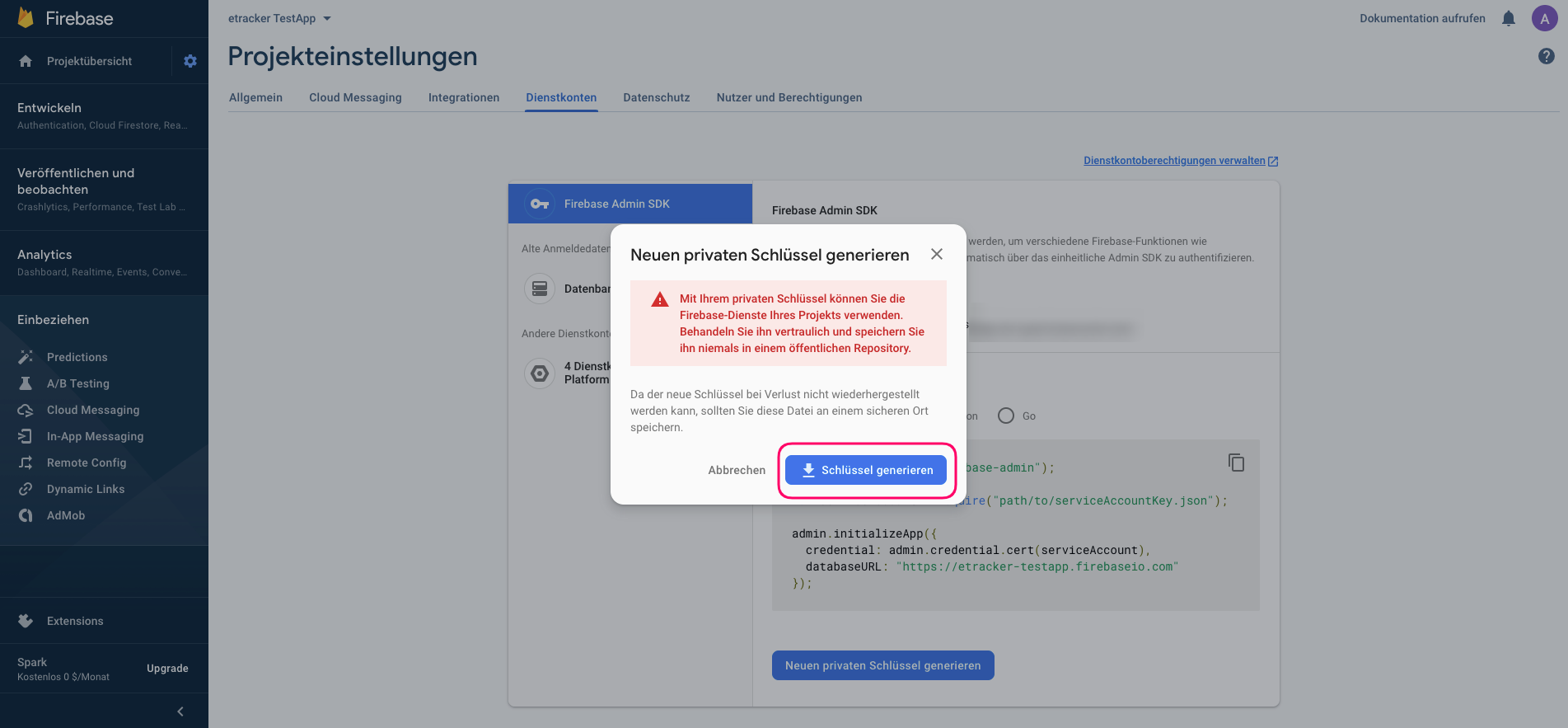1568x728 pixels.
Task: Click Abbrechen in the dialog
Action: (x=737, y=470)
